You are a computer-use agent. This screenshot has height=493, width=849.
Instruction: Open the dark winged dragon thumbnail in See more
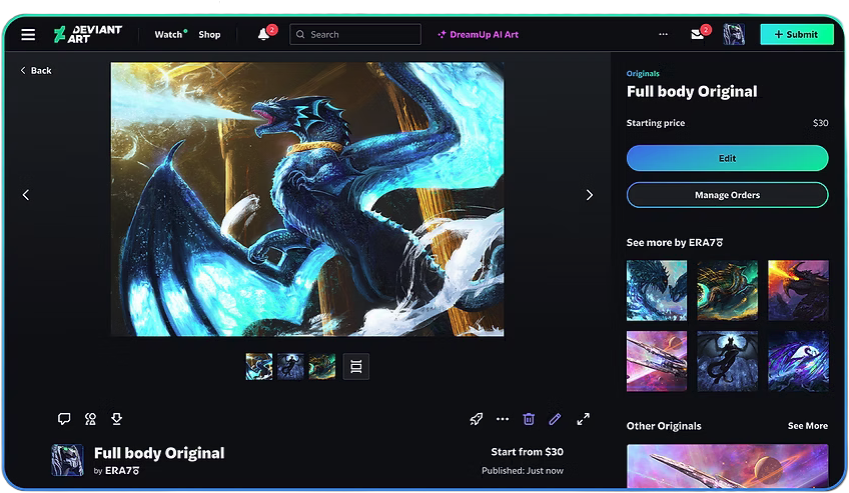(x=727, y=361)
